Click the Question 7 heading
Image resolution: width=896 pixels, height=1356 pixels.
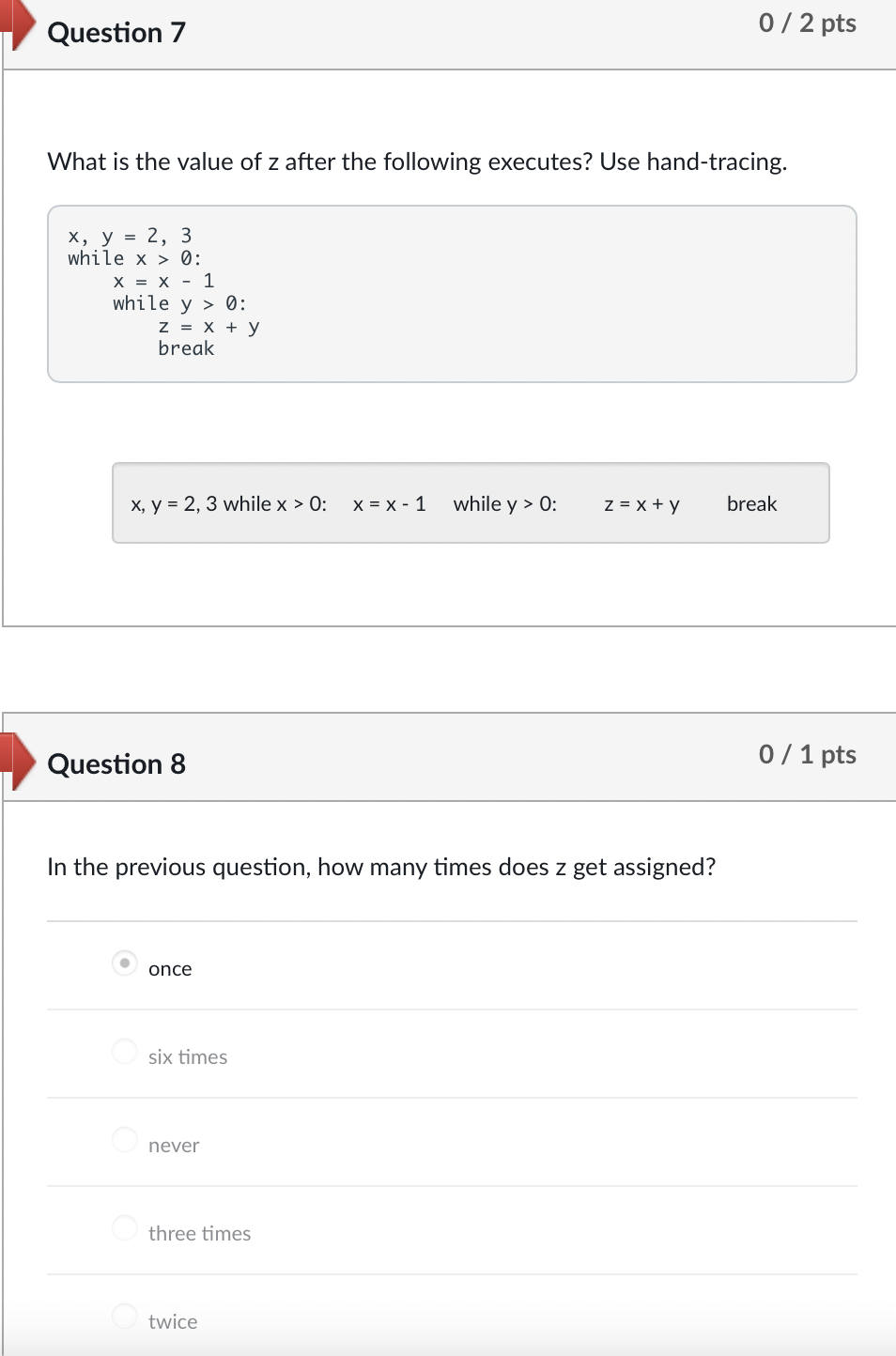[116, 32]
